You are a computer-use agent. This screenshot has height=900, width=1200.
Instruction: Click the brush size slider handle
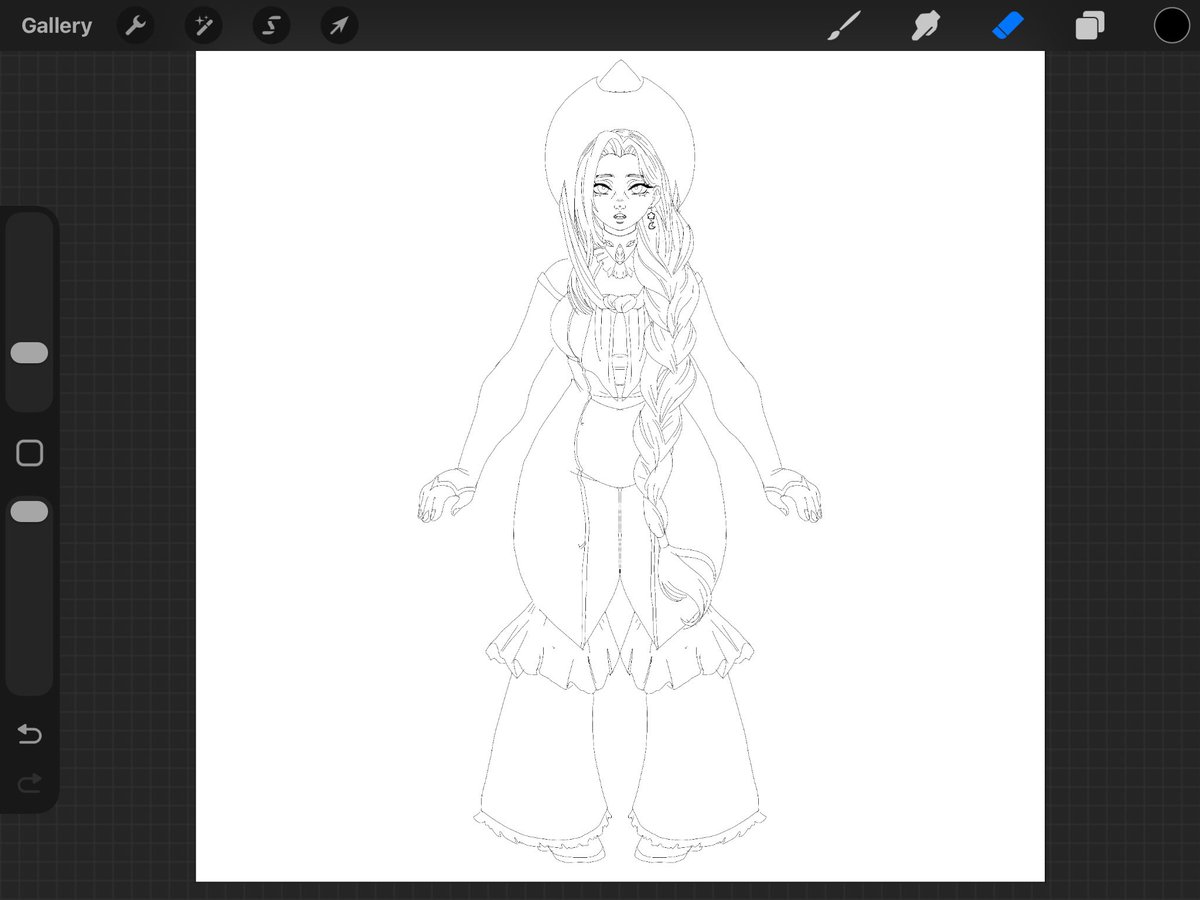tap(29, 353)
